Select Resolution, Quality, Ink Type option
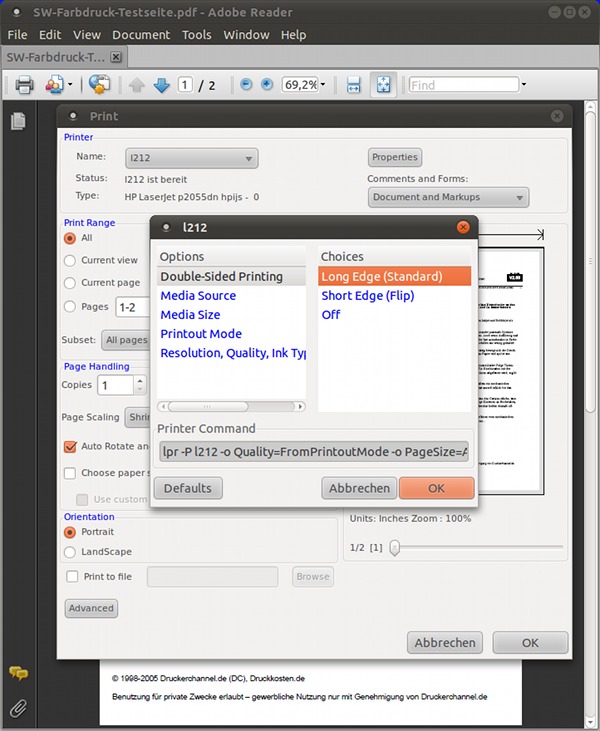The image size is (600, 731). coord(231,353)
